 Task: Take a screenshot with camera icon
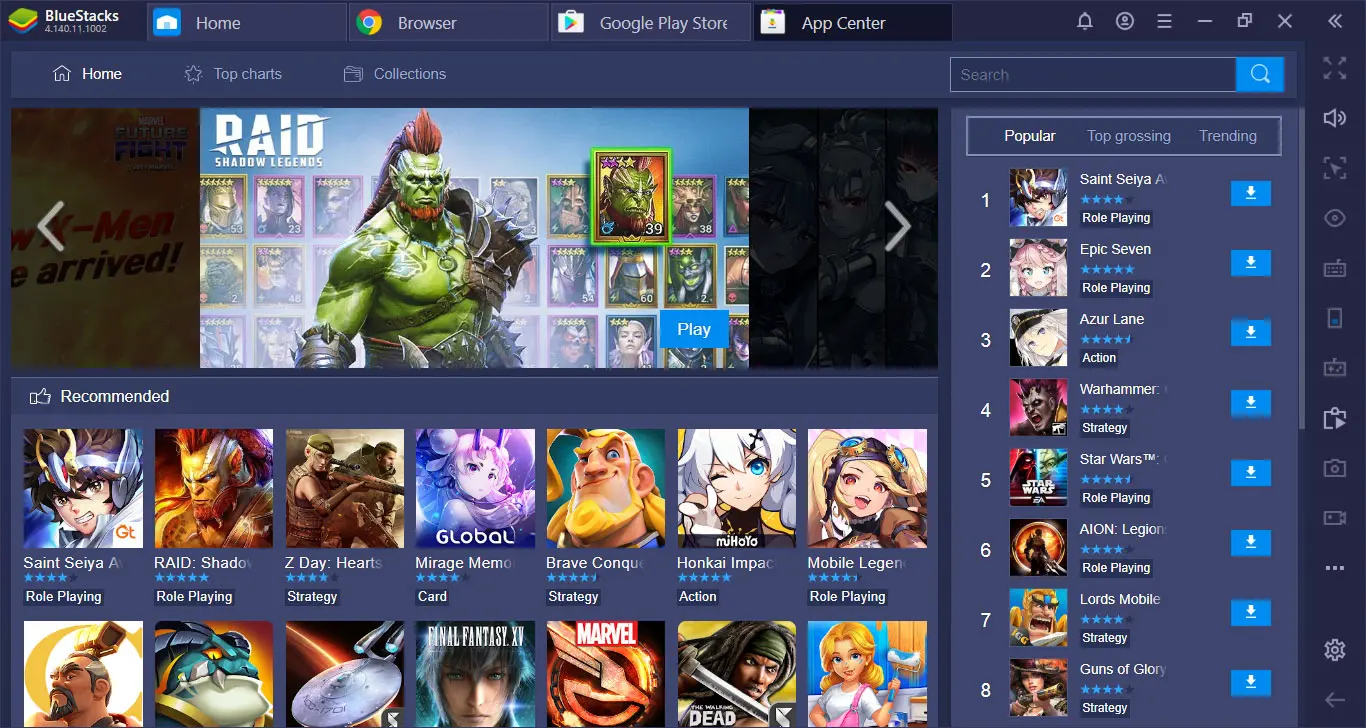(1334, 468)
